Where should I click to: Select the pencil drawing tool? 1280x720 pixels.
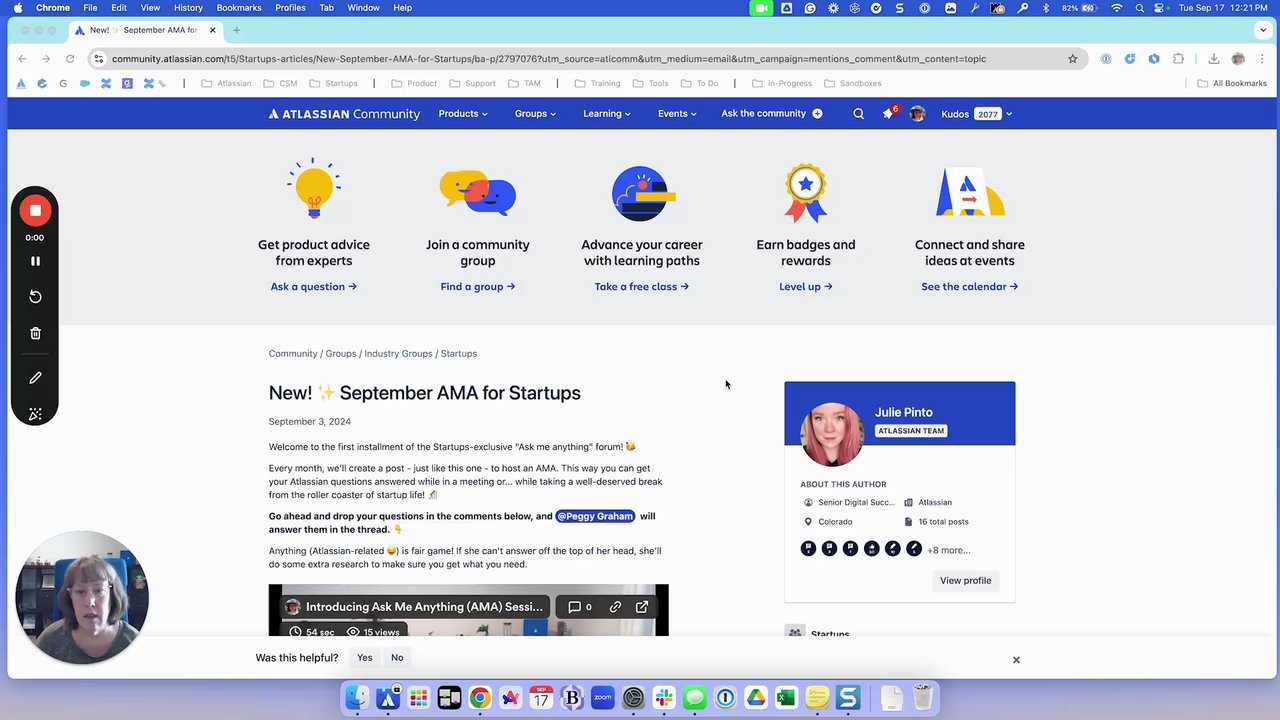coord(35,378)
